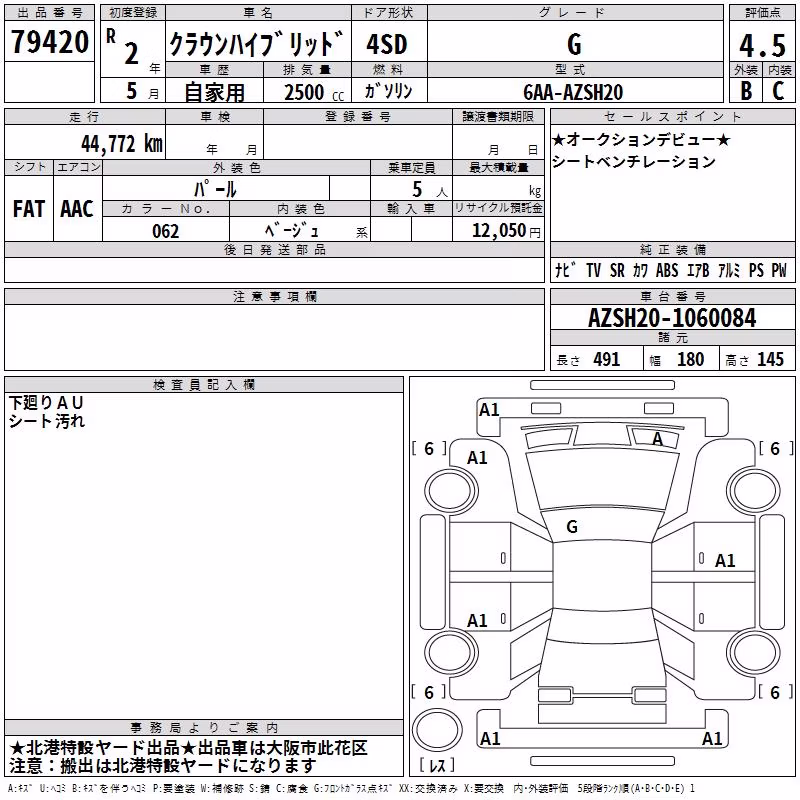The width and height of the screenshot is (800, 800).
Task: Select the FAT shift value
Action: [x=29, y=209]
